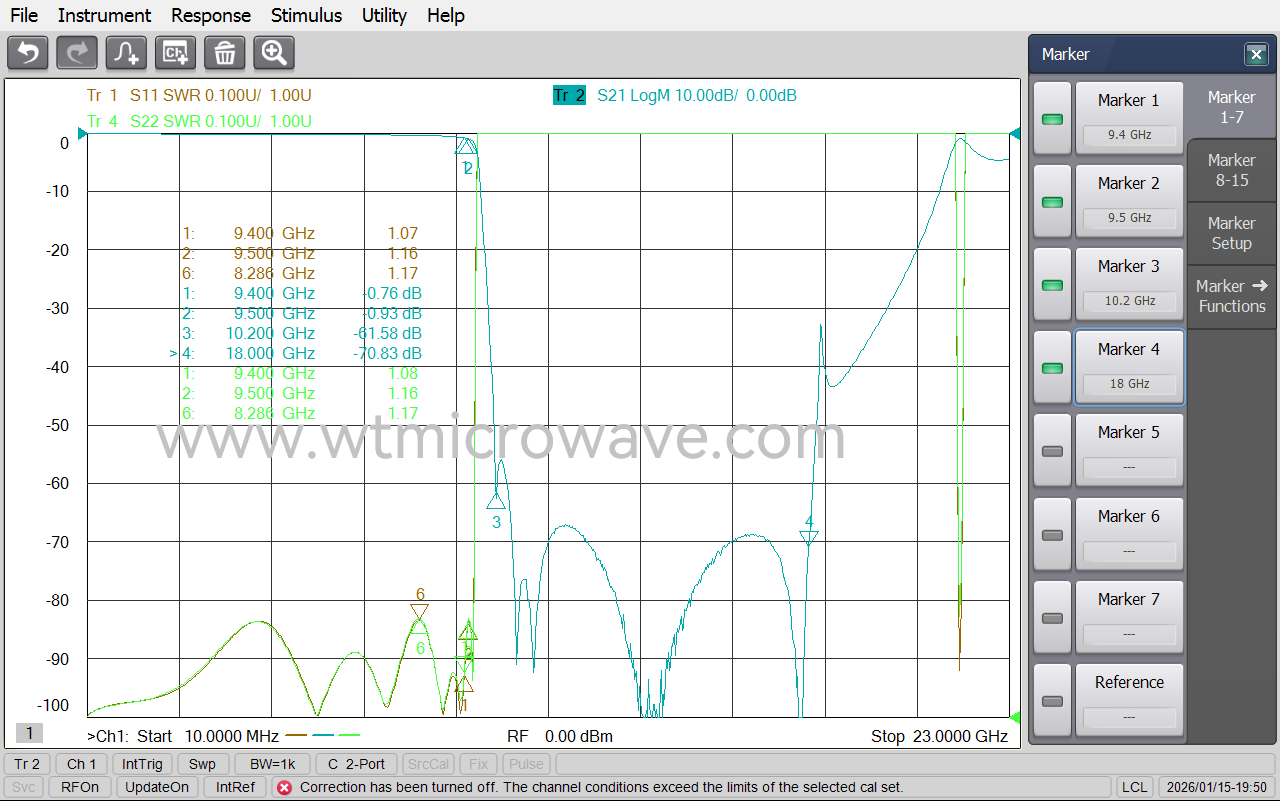Image resolution: width=1280 pixels, height=801 pixels.
Task: Click the BW=1k status bar button
Action: pyautogui.click(x=274, y=764)
